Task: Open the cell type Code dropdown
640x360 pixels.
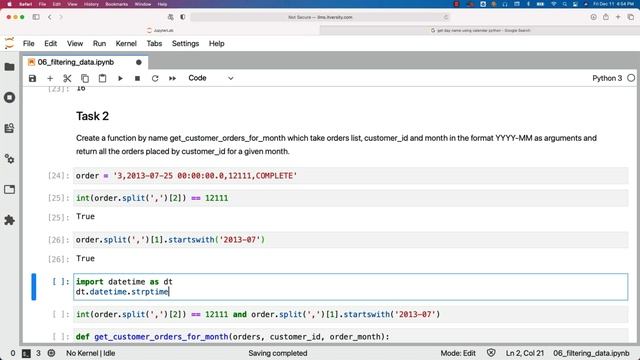Action: pos(211,78)
